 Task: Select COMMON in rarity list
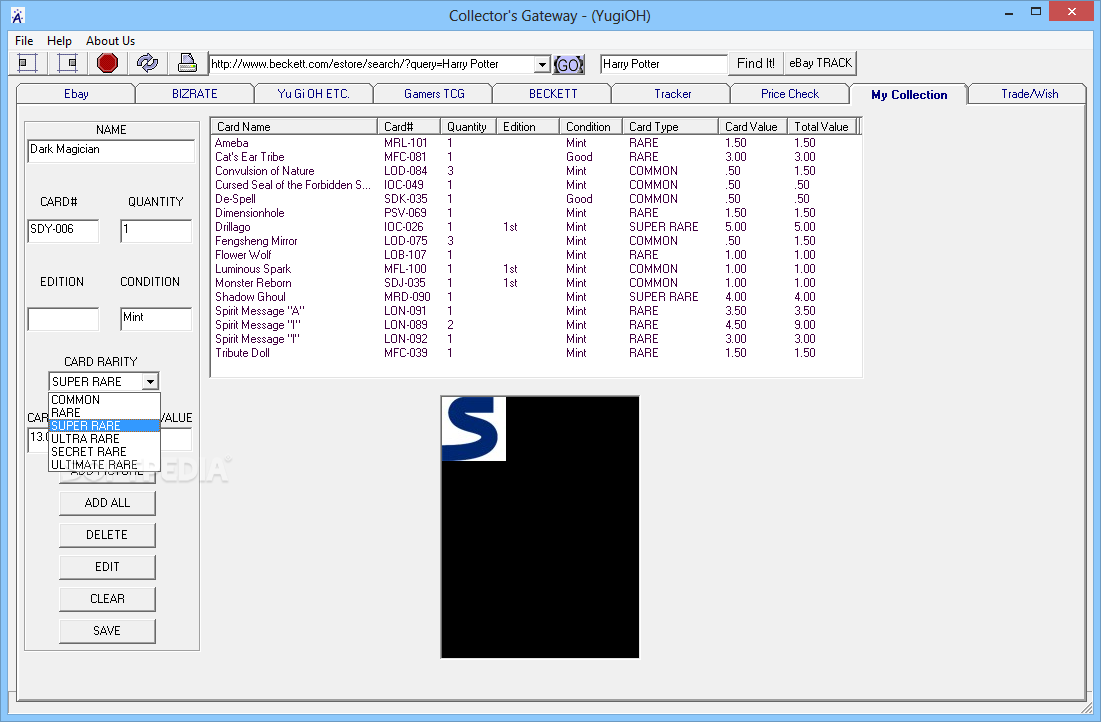click(x=105, y=400)
